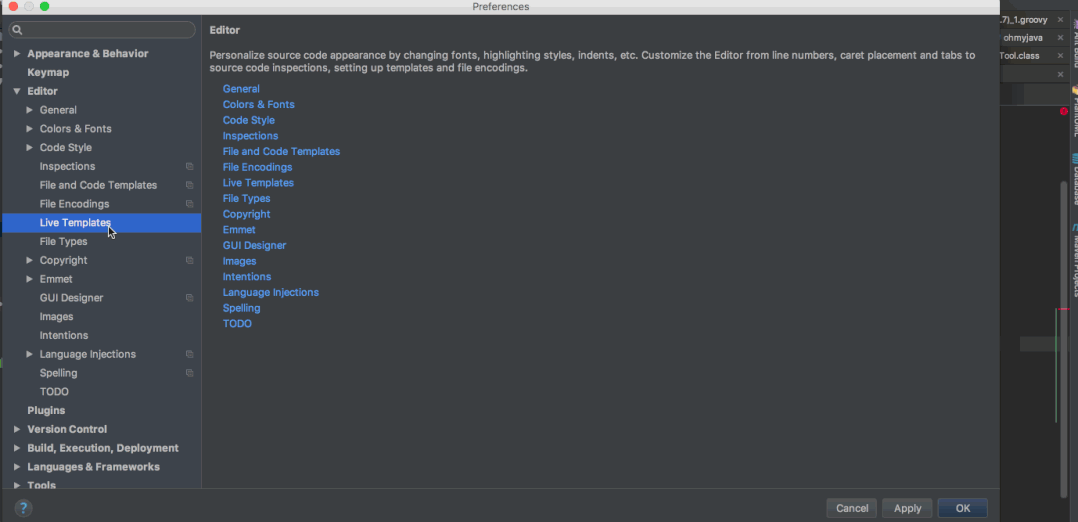Expand the Version Control section
This screenshot has height=522, width=1078.
pyautogui.click(x=17, y=429)
